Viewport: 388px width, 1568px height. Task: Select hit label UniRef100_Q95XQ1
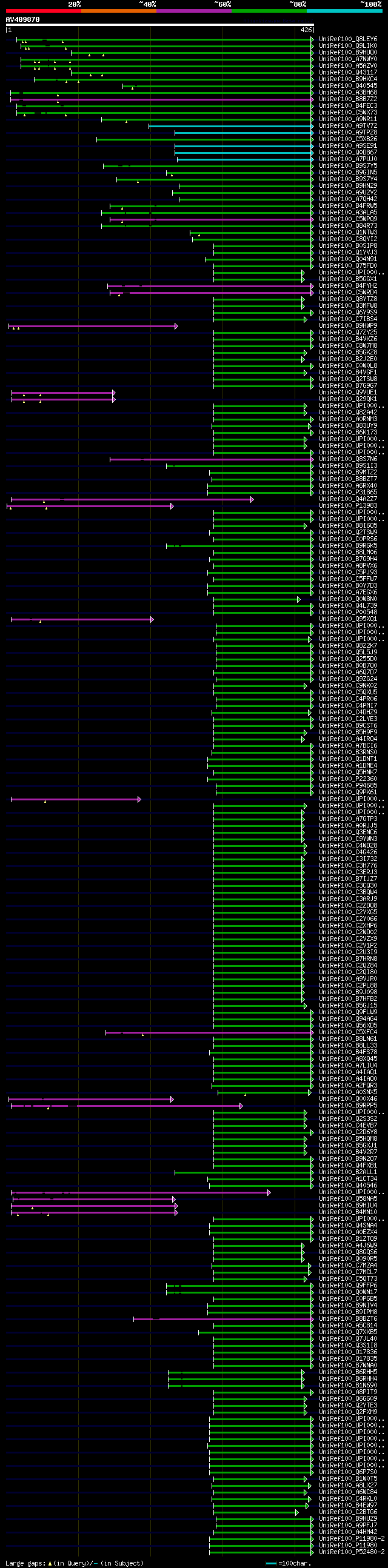348,619
